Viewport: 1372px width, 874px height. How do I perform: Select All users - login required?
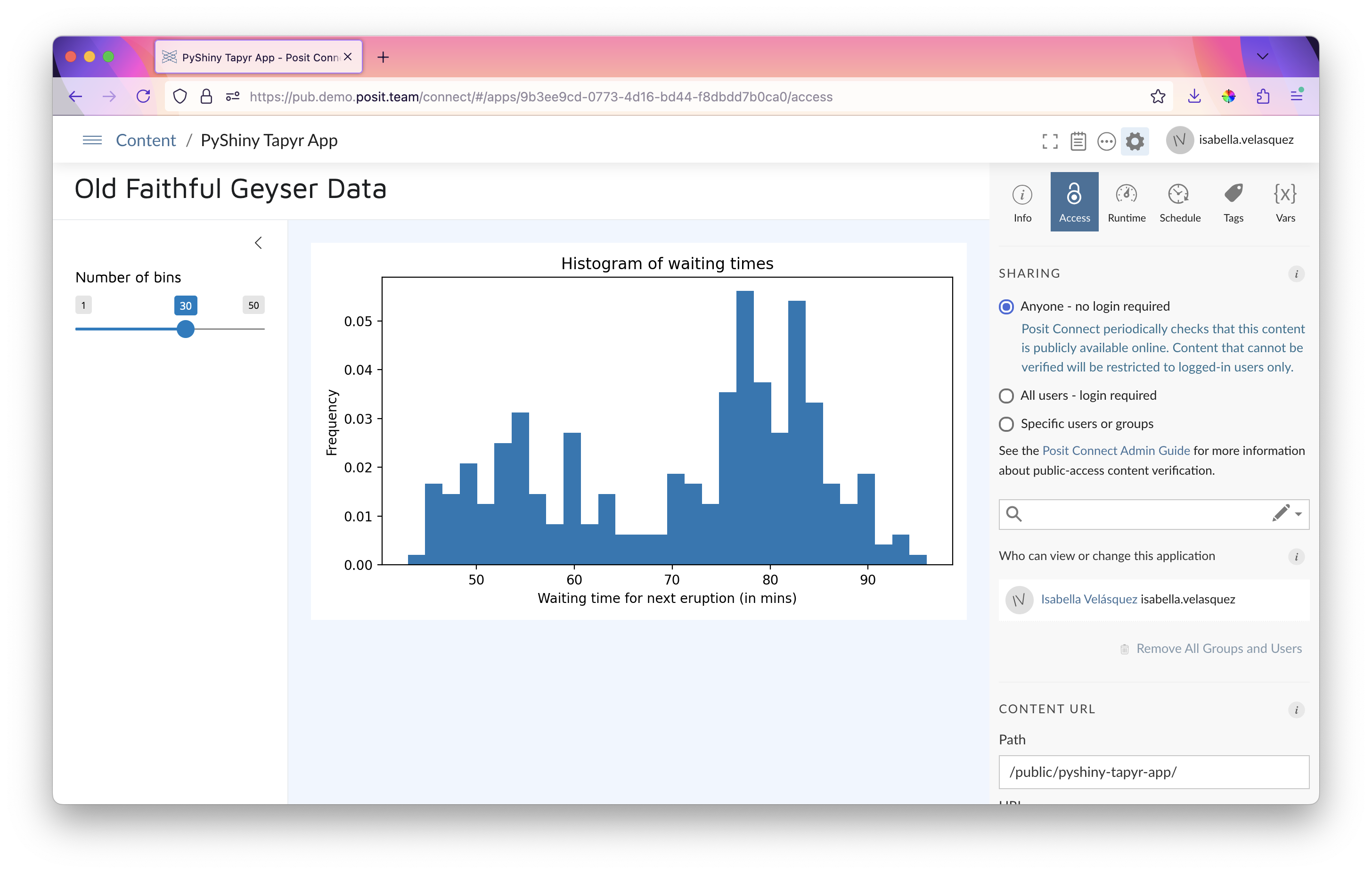point(1006,396)
